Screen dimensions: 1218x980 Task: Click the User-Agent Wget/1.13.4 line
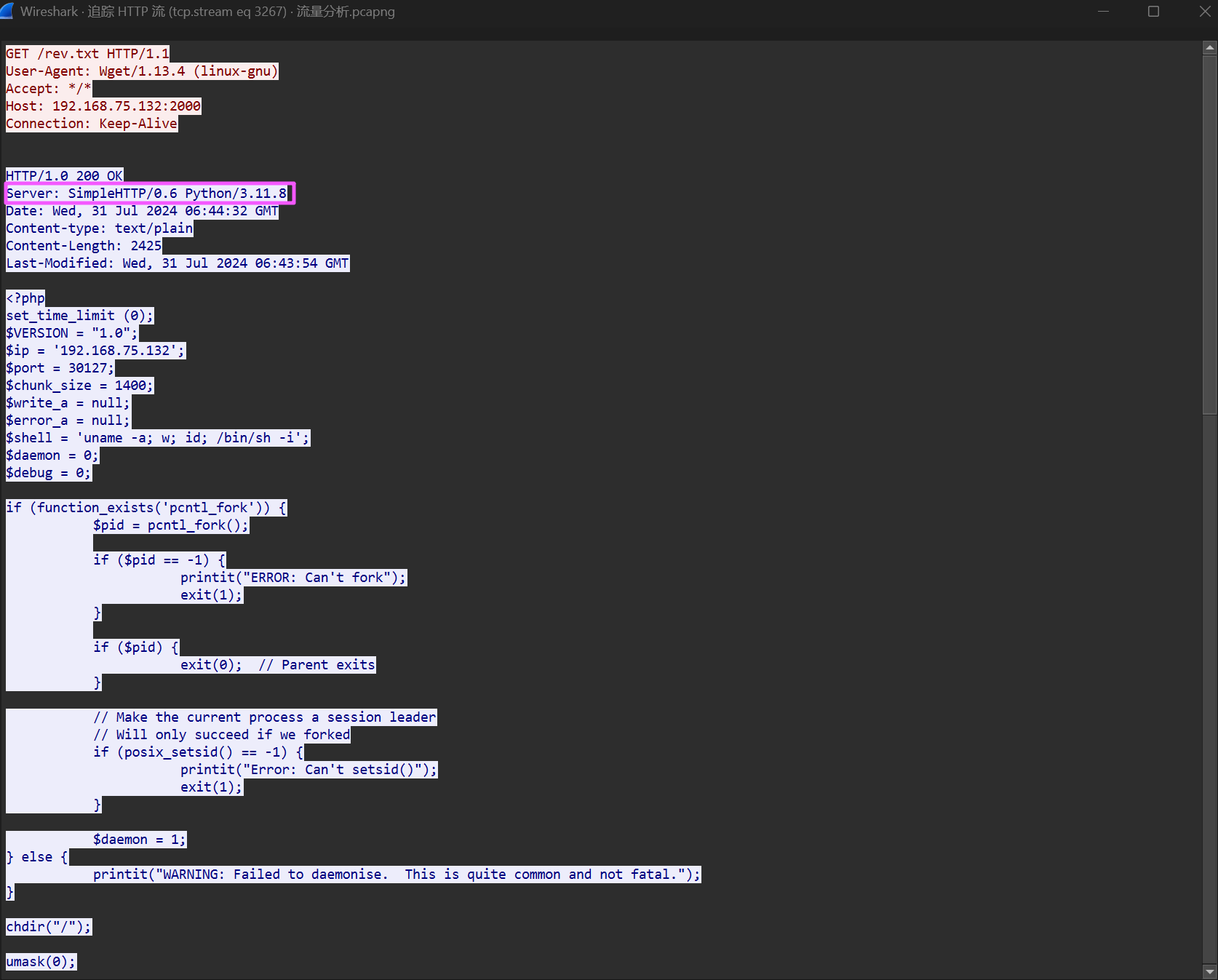(142, 71)
